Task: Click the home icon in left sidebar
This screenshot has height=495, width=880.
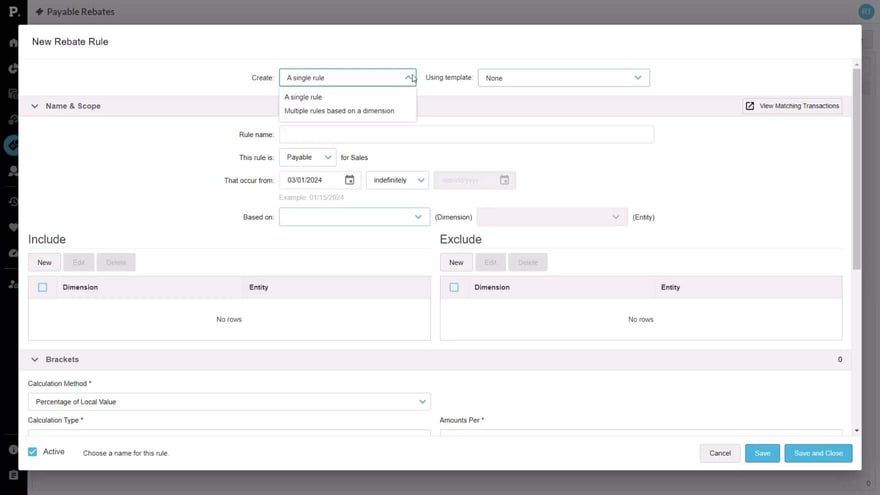Action: (13, 43)
